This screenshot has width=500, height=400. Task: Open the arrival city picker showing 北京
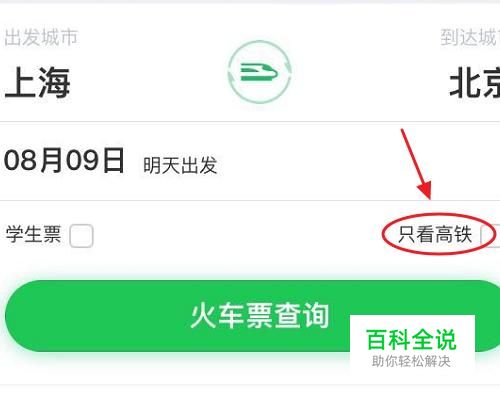point(475,82)
